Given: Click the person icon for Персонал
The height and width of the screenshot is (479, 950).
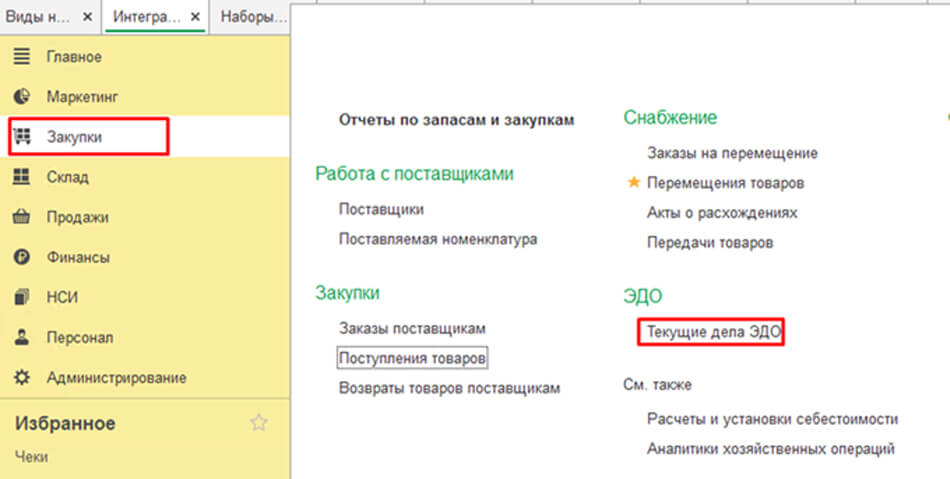Looking at the screenshot, I should point(21,338).
